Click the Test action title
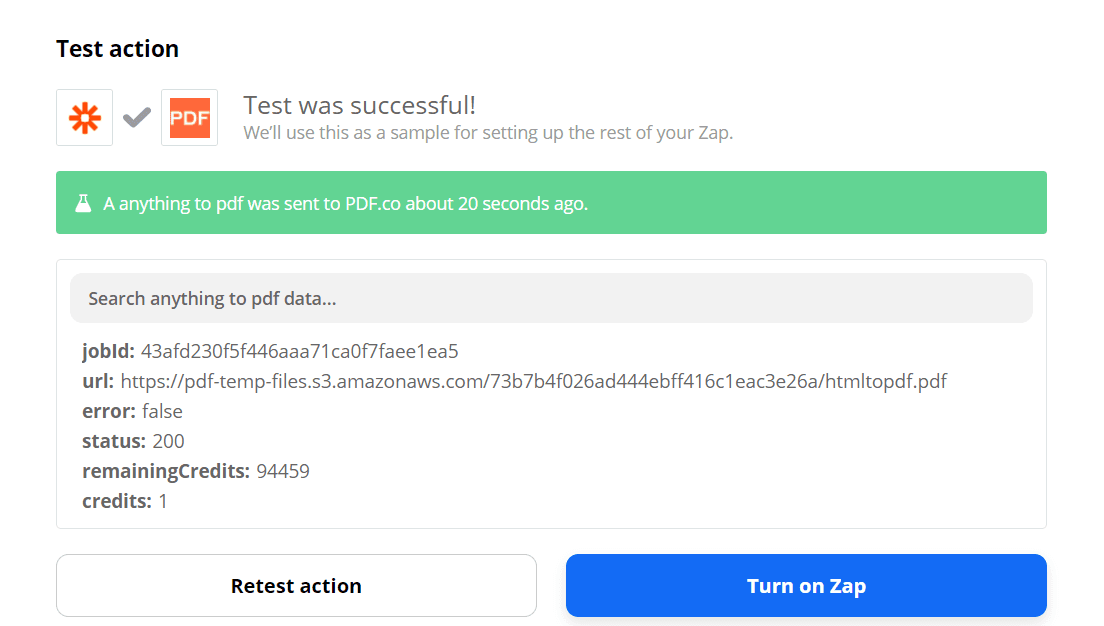The image size is (1104, 626). 117,48
